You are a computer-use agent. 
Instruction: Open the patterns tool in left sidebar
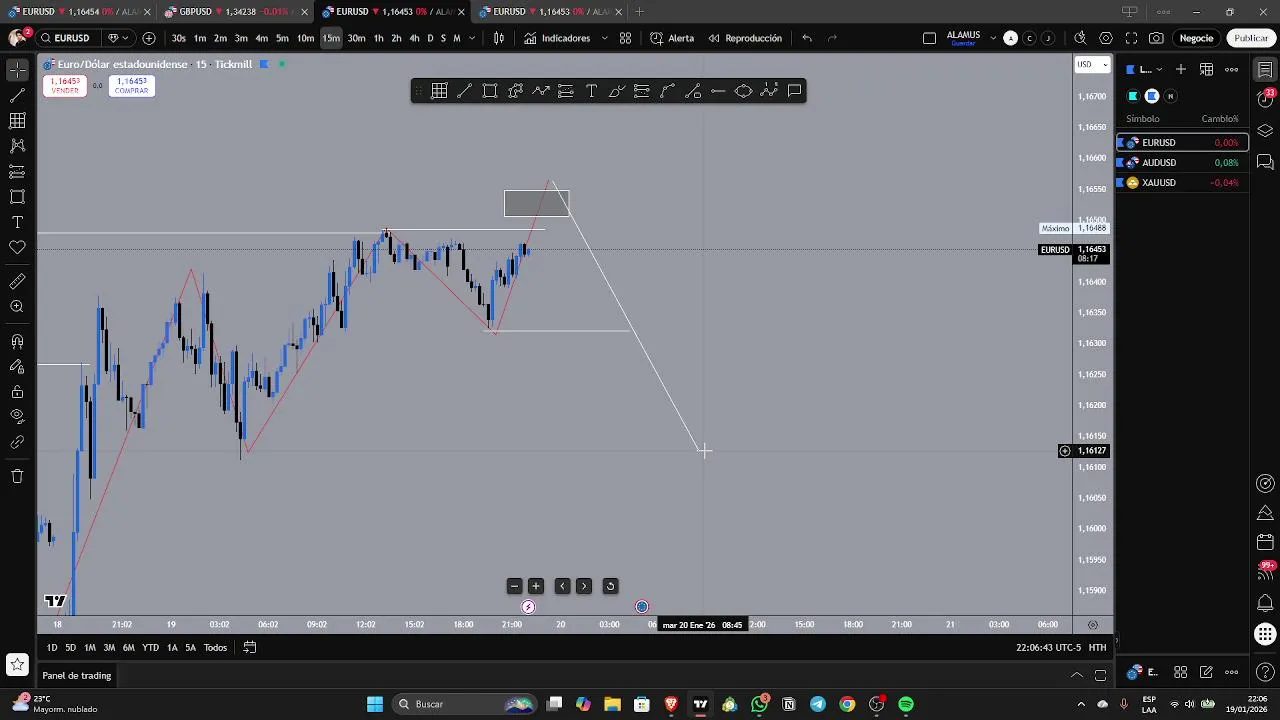tap(17, 146)
